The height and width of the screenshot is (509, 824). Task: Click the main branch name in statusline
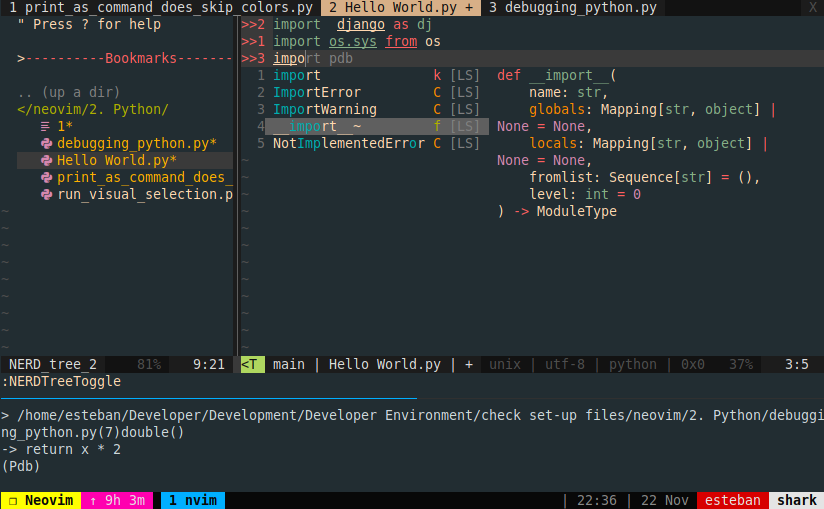[288, 364]
